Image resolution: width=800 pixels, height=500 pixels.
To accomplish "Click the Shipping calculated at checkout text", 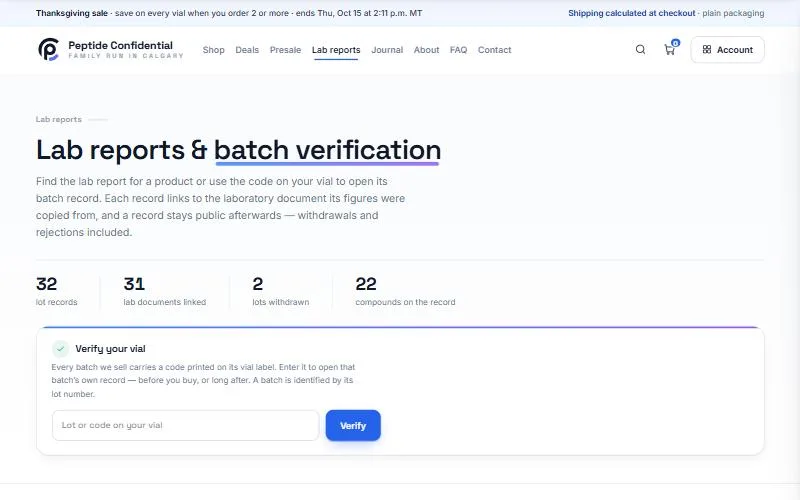I will click(632, 13).
